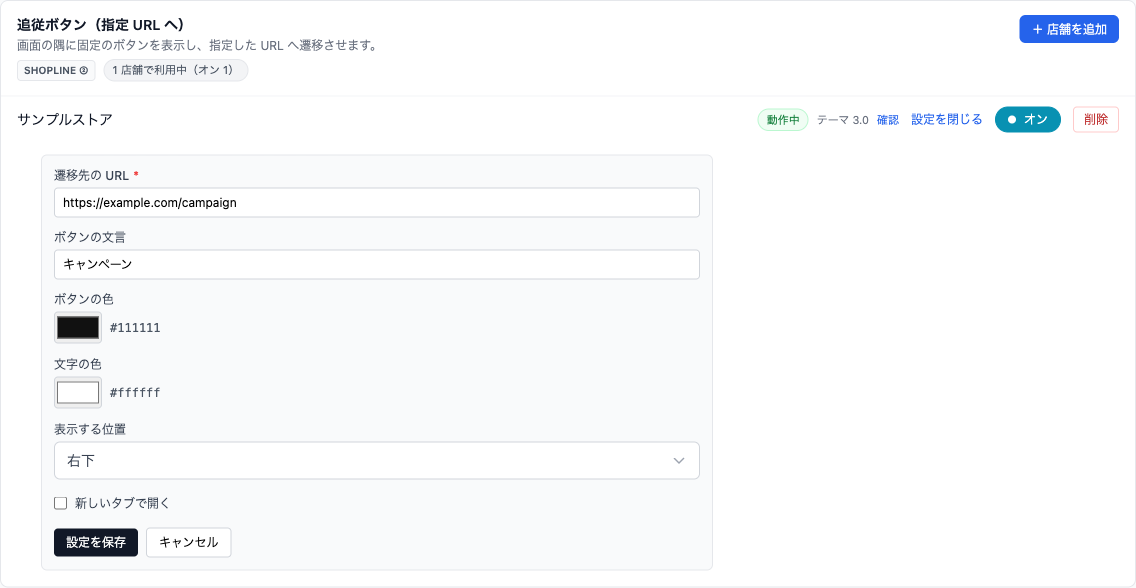1136x588 pixels.
Task: Click the キャンセル button
Action: pyautogui.click(x=188, y=542)
